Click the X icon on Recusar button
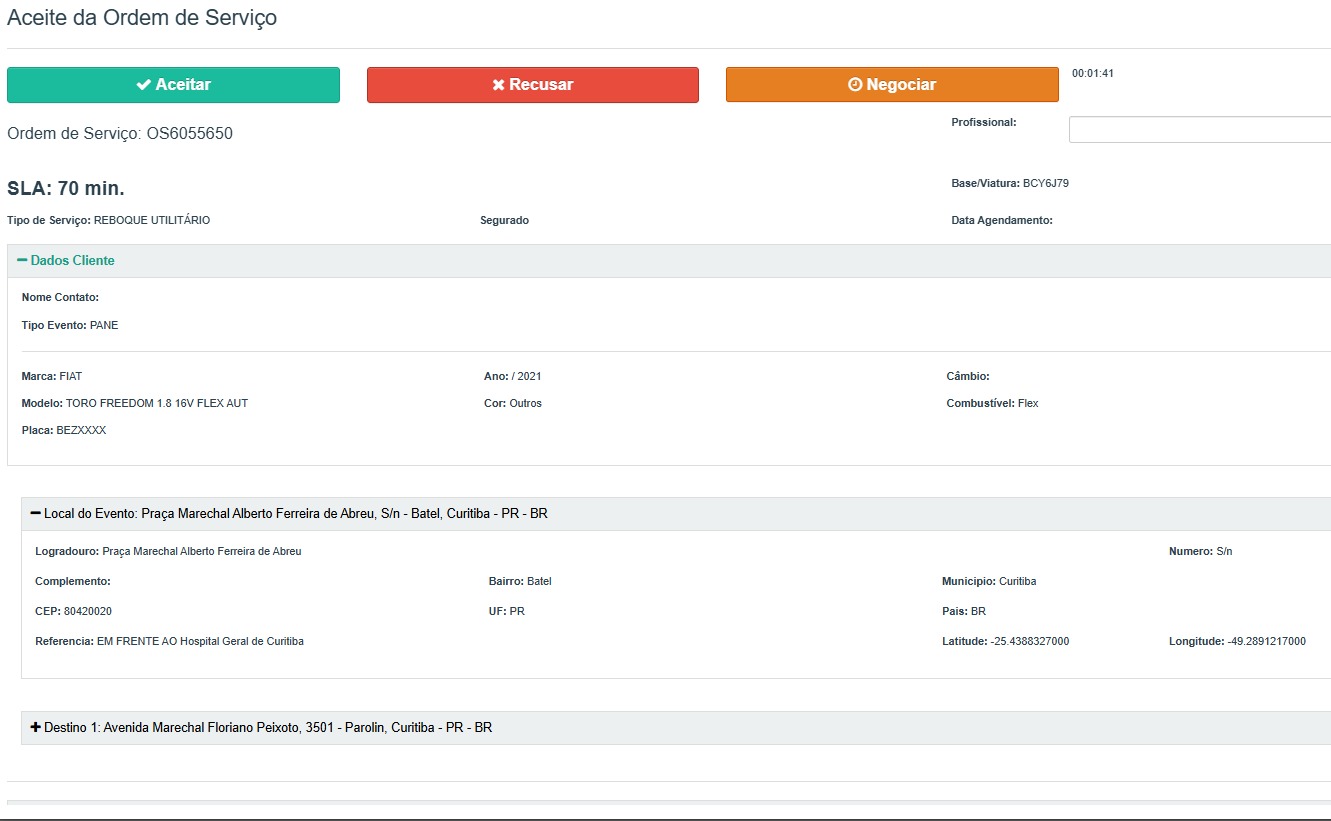 pyautogui.click(x=498, y=85)
